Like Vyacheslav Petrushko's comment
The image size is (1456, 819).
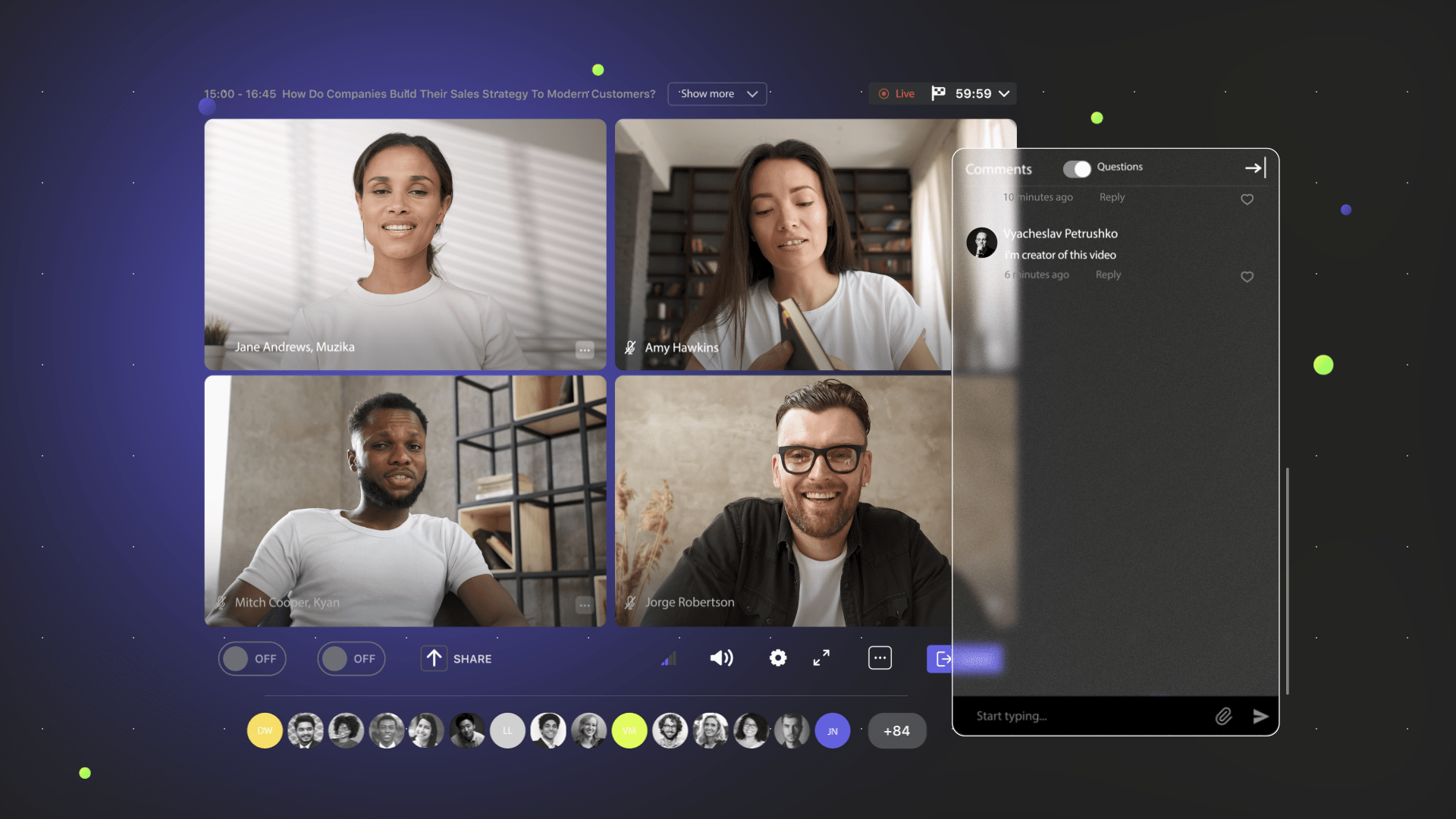(1247, 277)
